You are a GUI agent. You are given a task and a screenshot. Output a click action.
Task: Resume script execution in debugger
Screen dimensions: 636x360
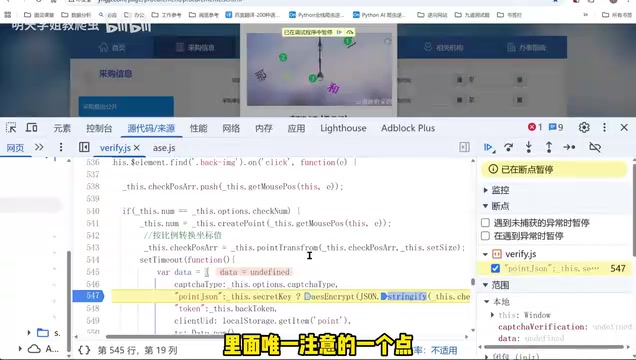click(489, 148)
